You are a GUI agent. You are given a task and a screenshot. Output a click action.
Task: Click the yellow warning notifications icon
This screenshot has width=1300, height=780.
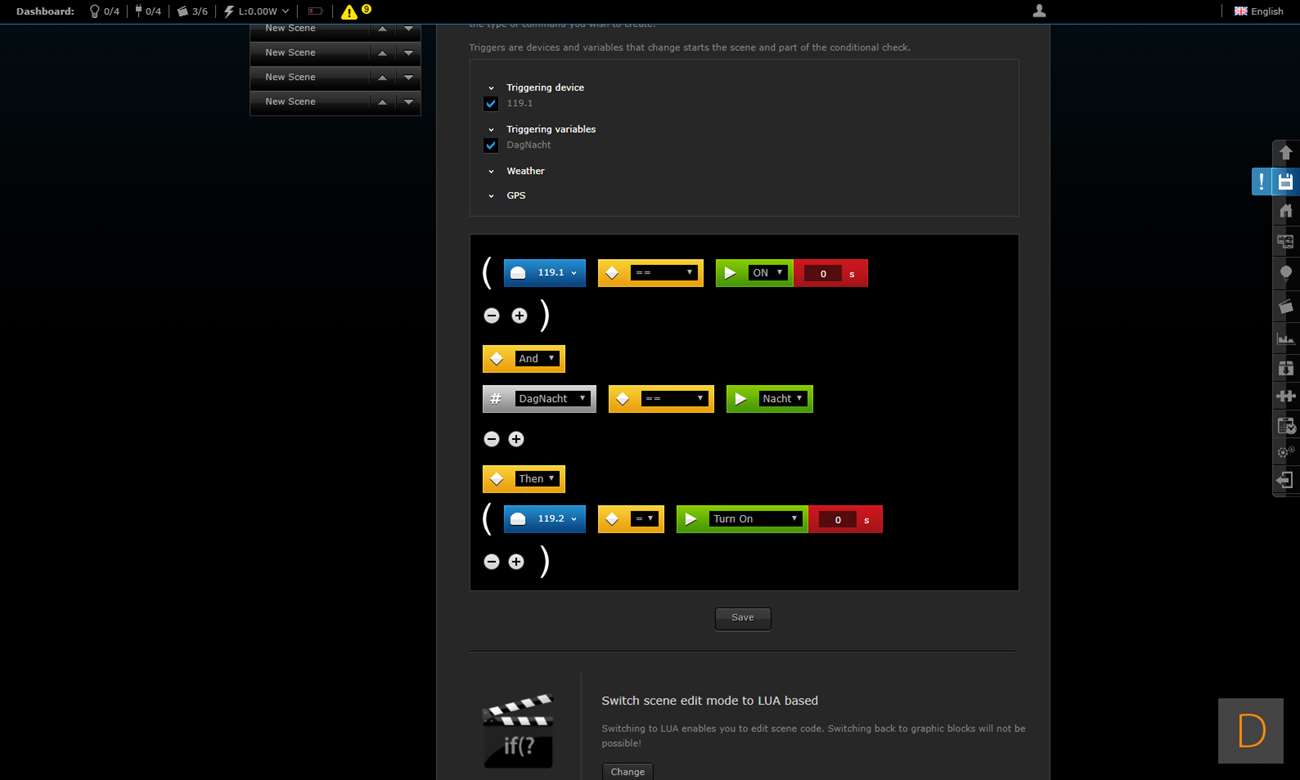point(349,12)
